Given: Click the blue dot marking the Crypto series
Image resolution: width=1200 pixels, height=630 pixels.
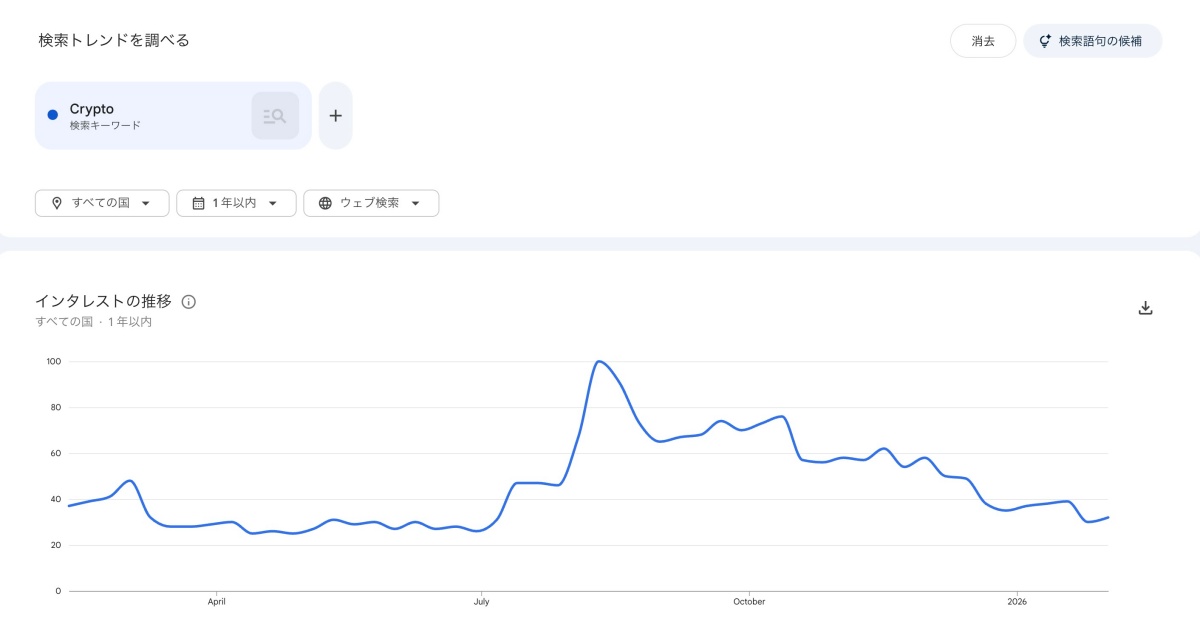Looking at the screenshot, I should tap(52, 114).
